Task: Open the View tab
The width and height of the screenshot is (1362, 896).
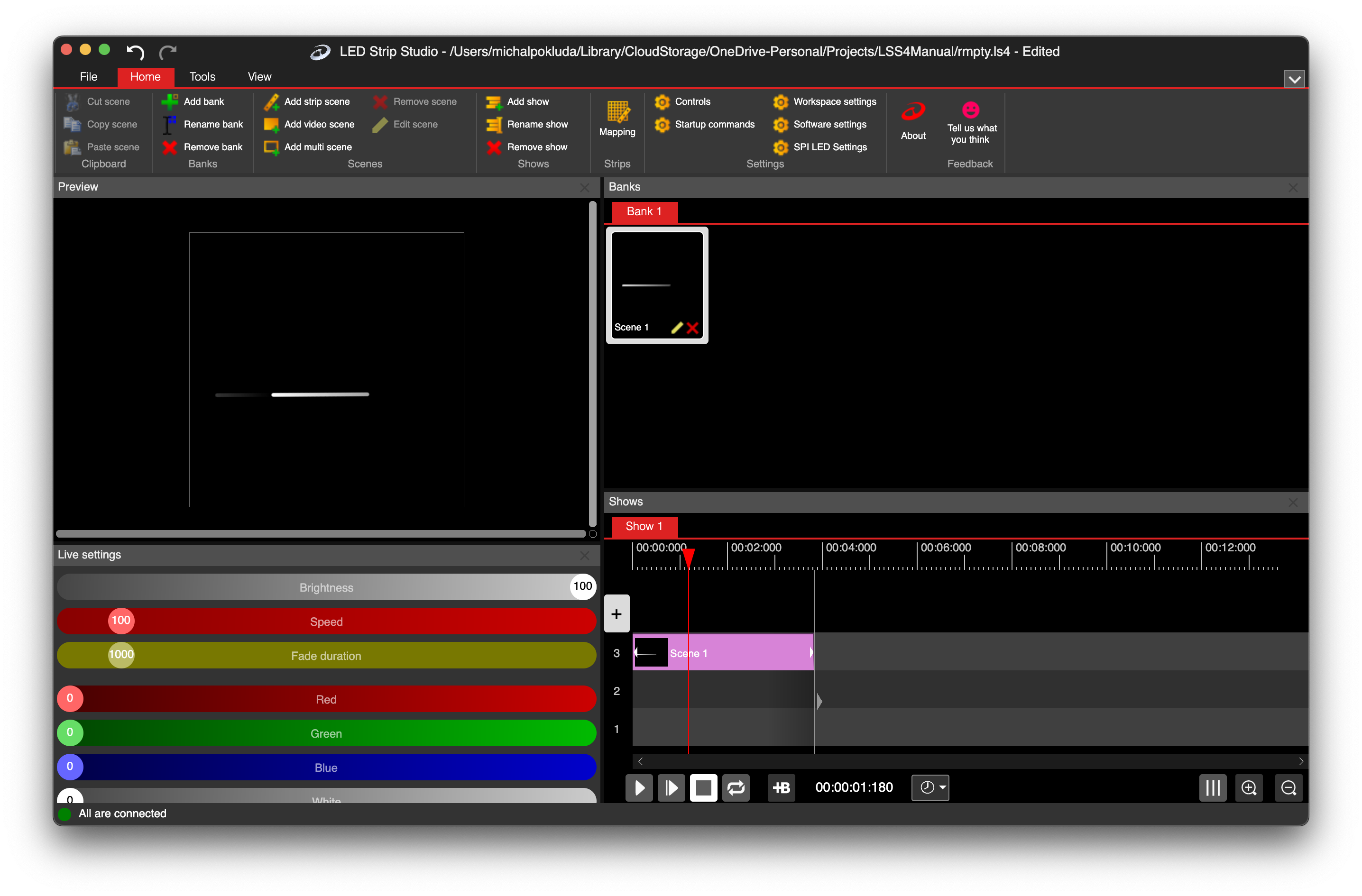Action: [259, 77]
